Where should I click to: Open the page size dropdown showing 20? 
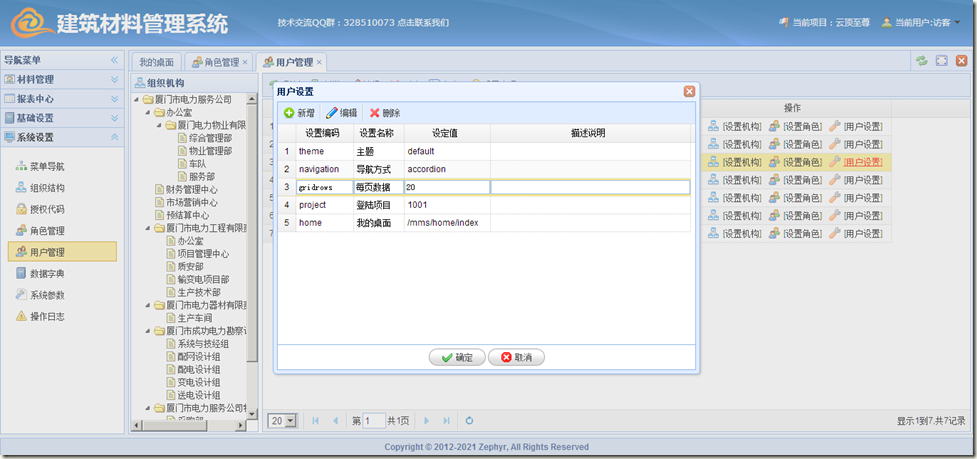point(291,421)
